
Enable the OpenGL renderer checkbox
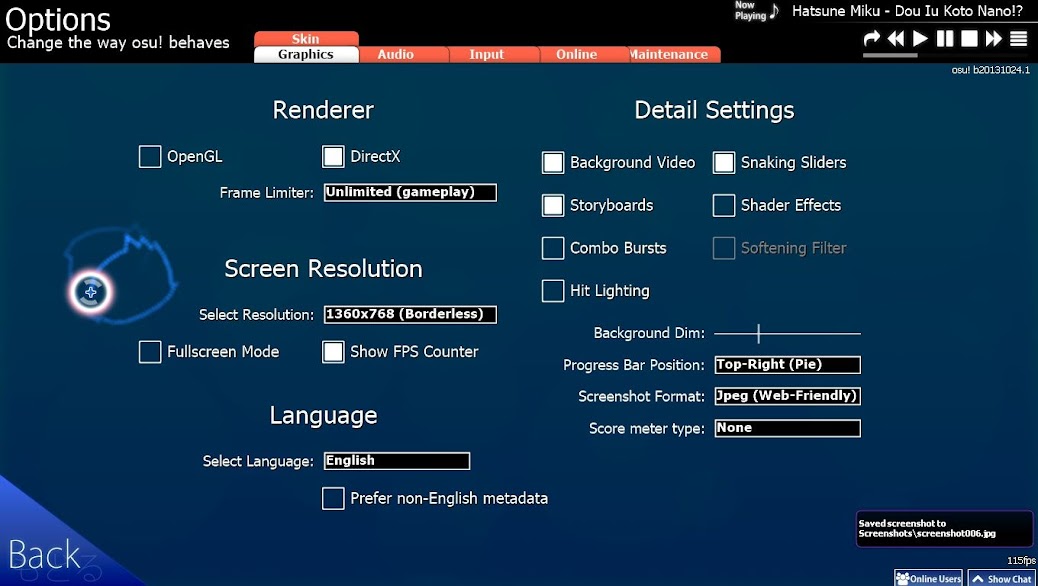[x=150, y=157]
